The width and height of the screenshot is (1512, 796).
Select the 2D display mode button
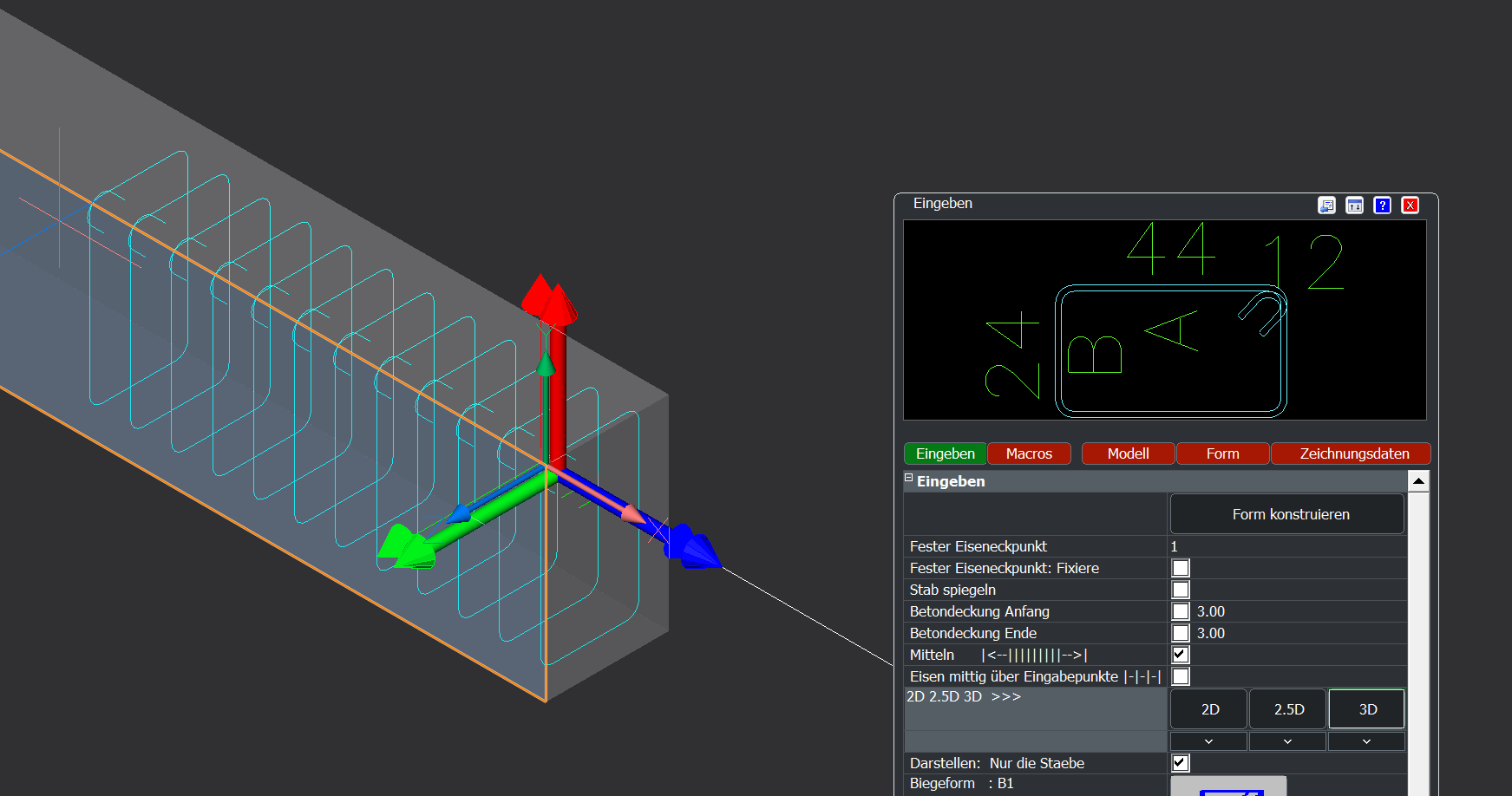coord(1209,709)
